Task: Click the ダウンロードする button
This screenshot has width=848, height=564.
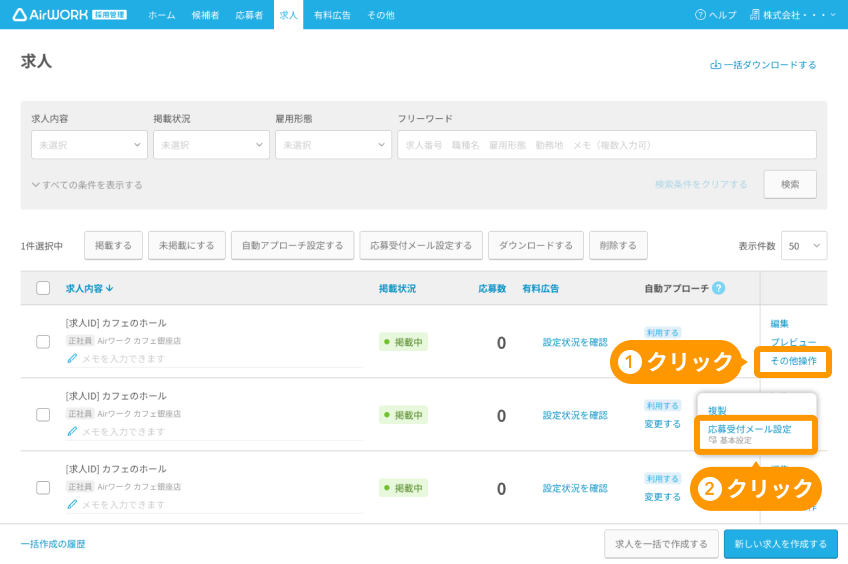Action: point(535,245)
